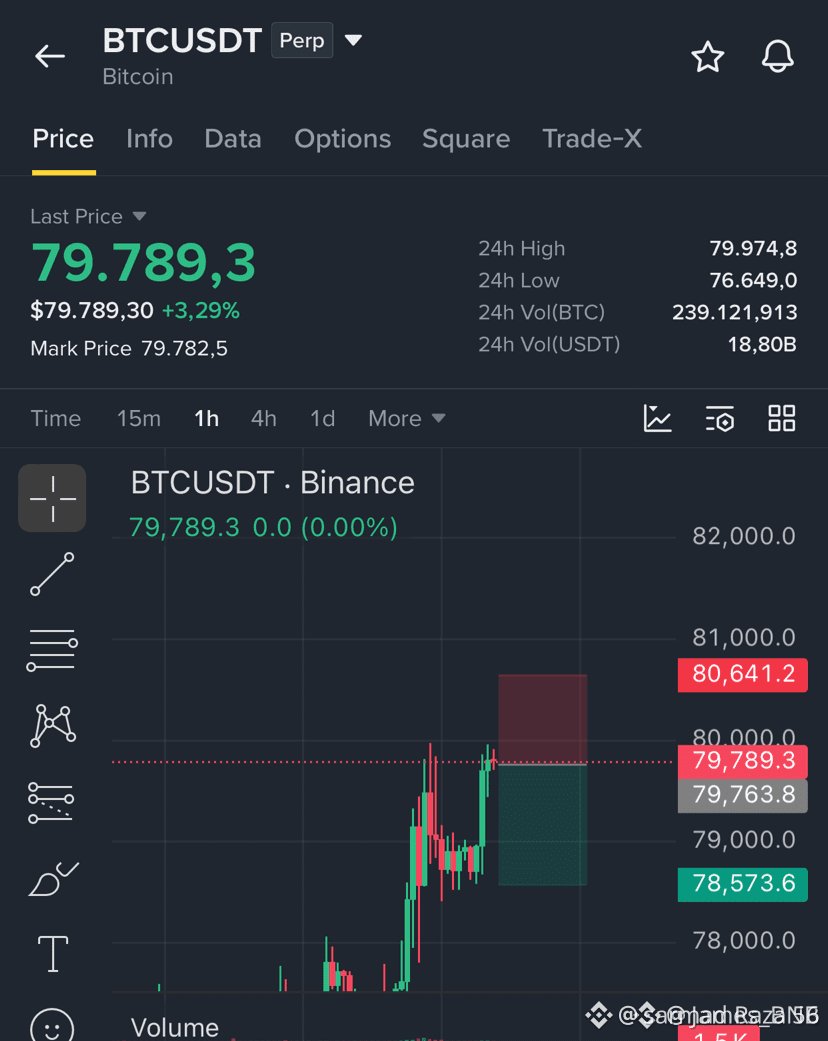Image resolution: width=828 pixels, height=1041 pixels.
Task: Click the large last price 79.789,3
Action: click(143, 263)
